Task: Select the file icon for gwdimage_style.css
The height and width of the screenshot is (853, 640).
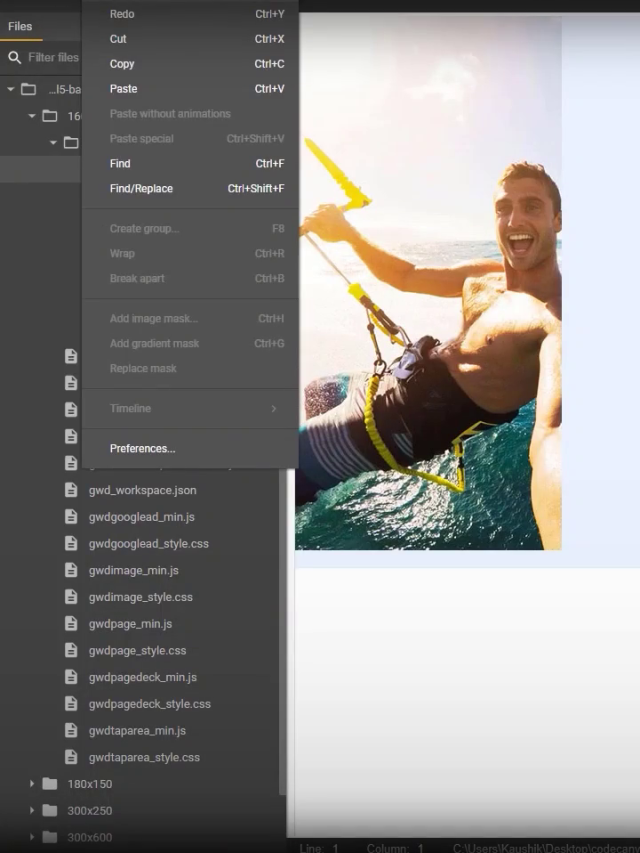Action: 71,597
